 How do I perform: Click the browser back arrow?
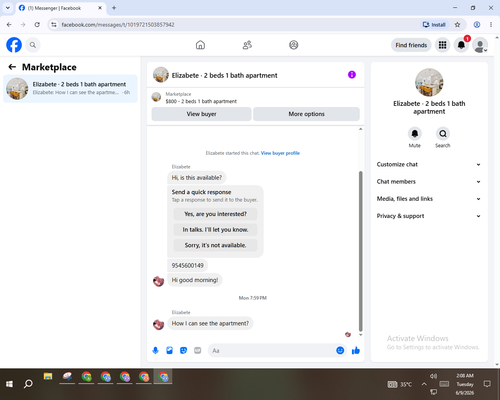(x=9, y=25)
